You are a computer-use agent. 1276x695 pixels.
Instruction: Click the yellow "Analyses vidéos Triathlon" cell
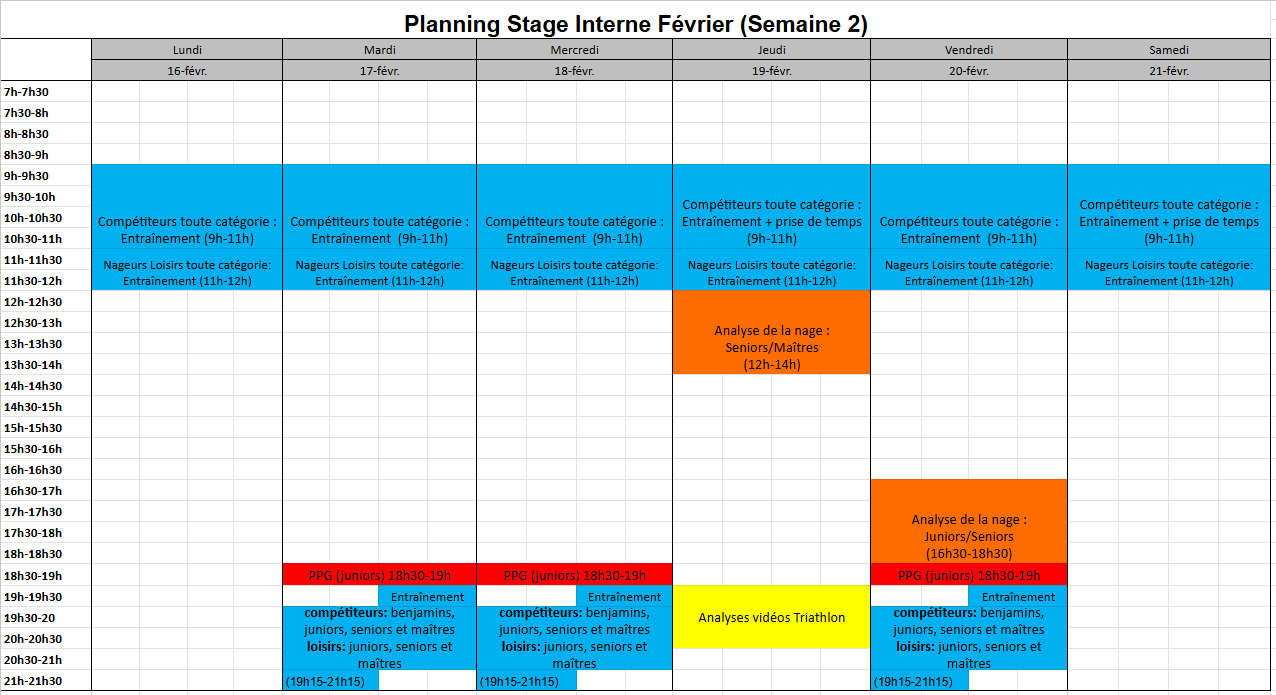[771, 617]
